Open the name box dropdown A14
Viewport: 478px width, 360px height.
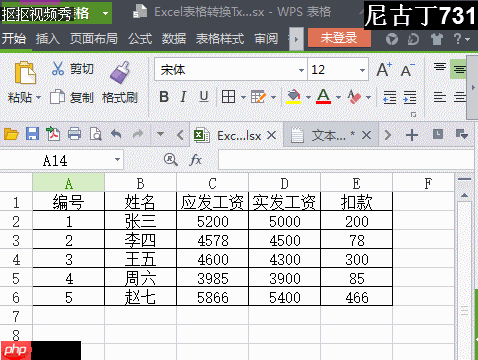click(x=117, y=160)
